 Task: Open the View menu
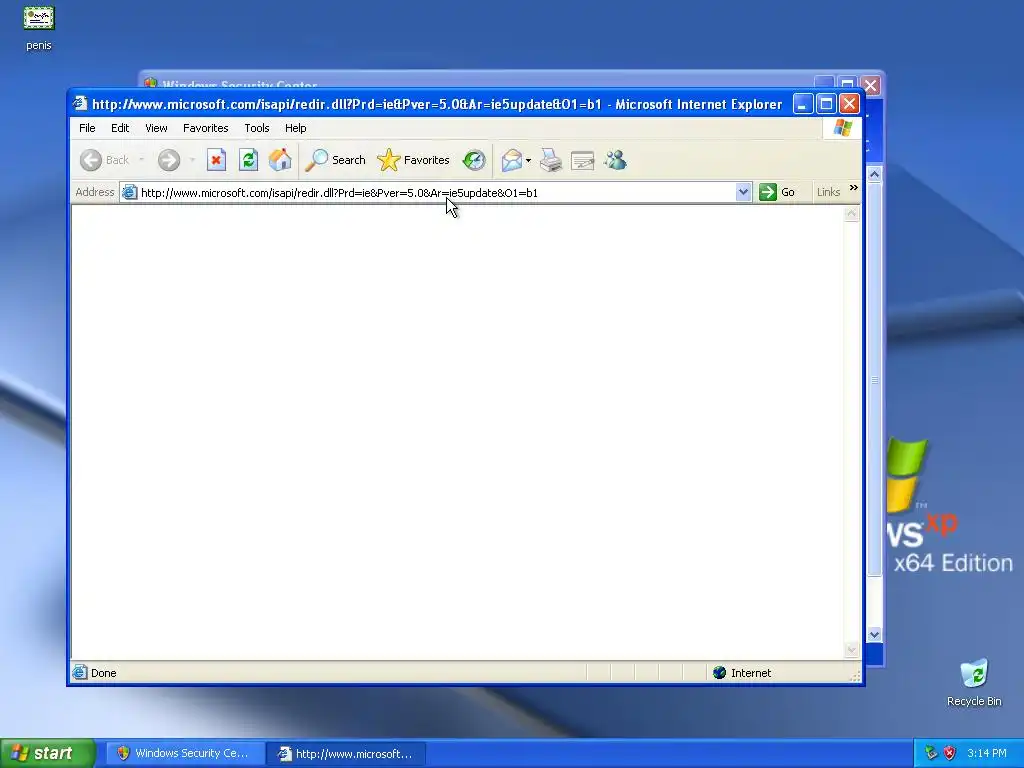coord(156,128)
